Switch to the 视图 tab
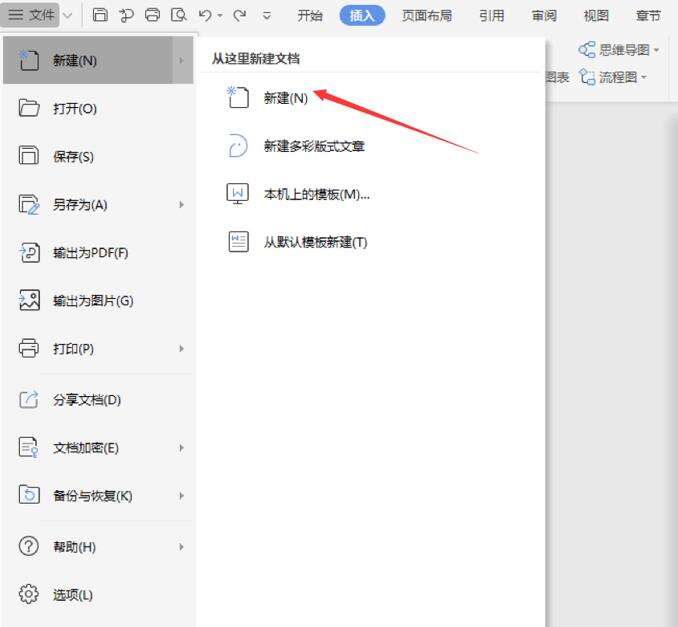Viewport: 678px width, 627px height. pos(596,16)
